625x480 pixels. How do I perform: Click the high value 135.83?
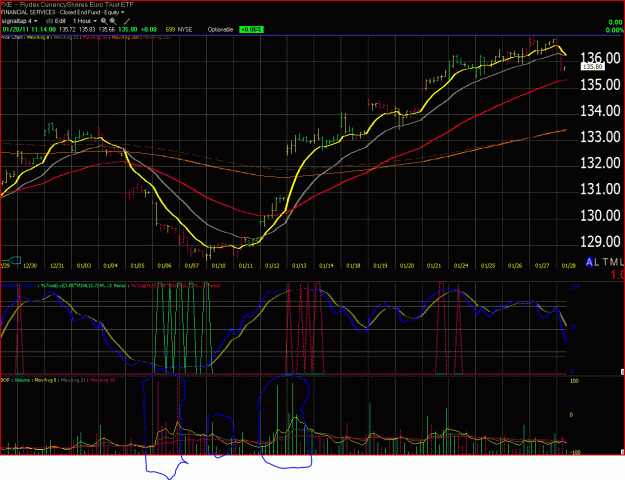86,30
